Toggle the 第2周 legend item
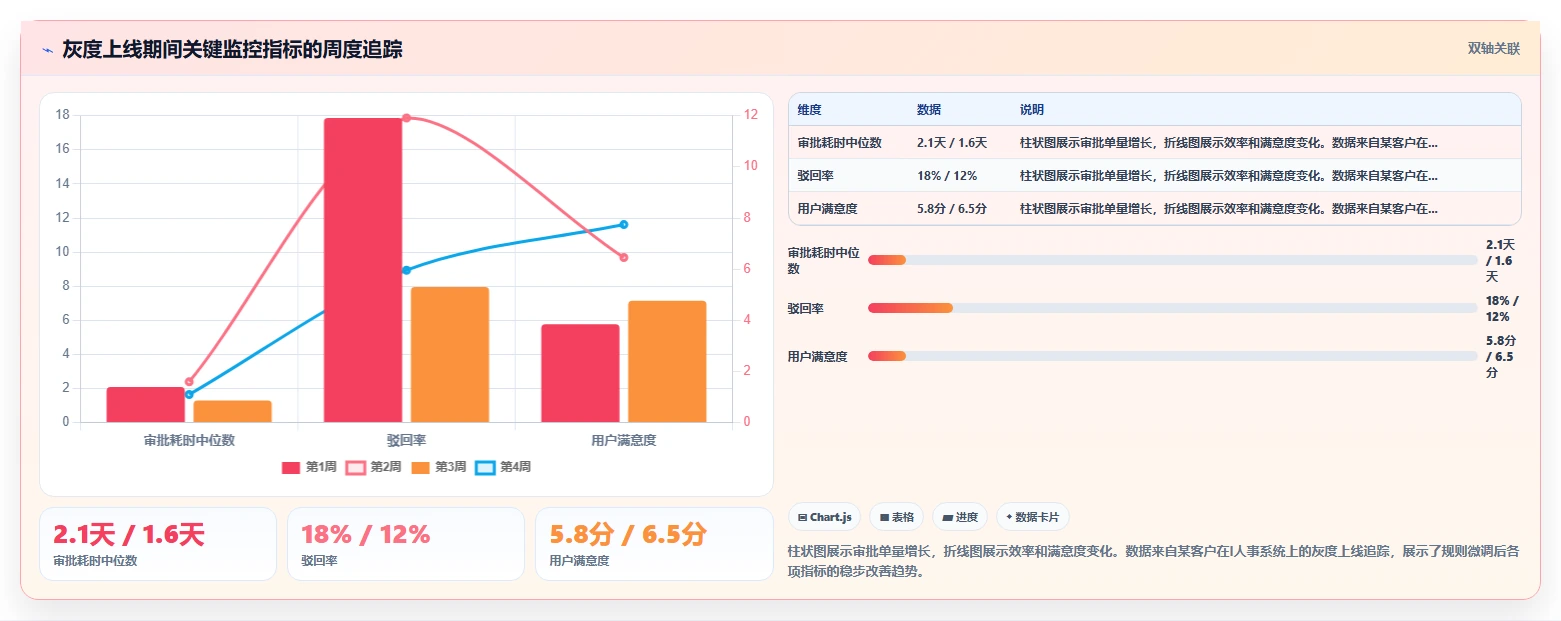This screenshot has width=1561, height=621. click(374, 467)
